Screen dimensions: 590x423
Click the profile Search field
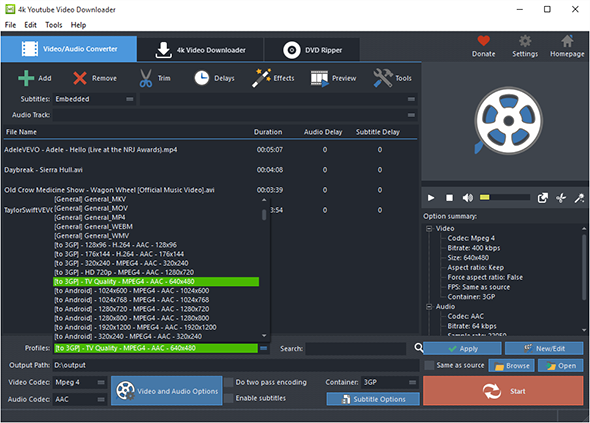pyautogui.click(x=356, y=348)
